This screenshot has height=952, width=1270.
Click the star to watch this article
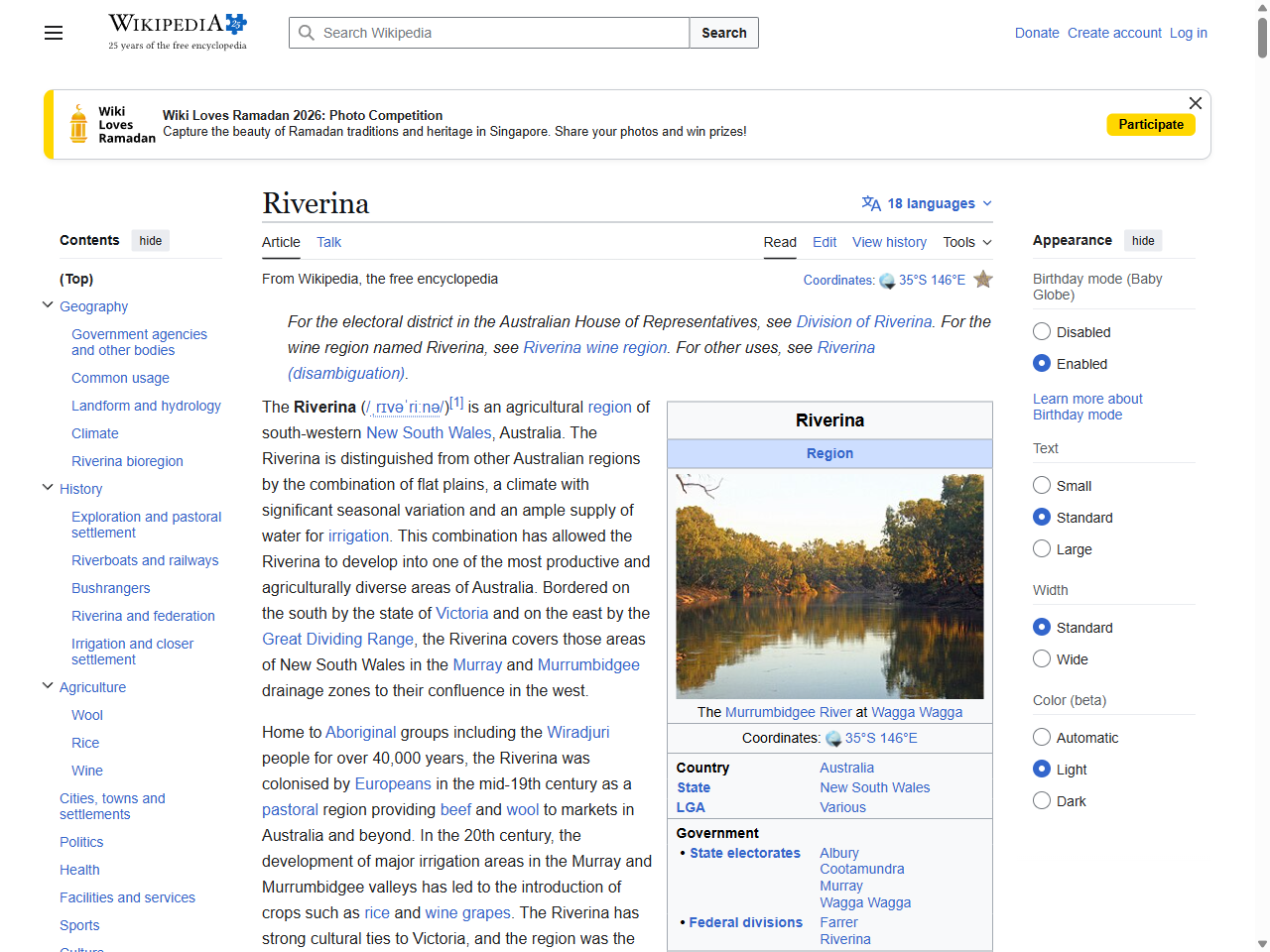pyautogui.click(x=983, y=280)
